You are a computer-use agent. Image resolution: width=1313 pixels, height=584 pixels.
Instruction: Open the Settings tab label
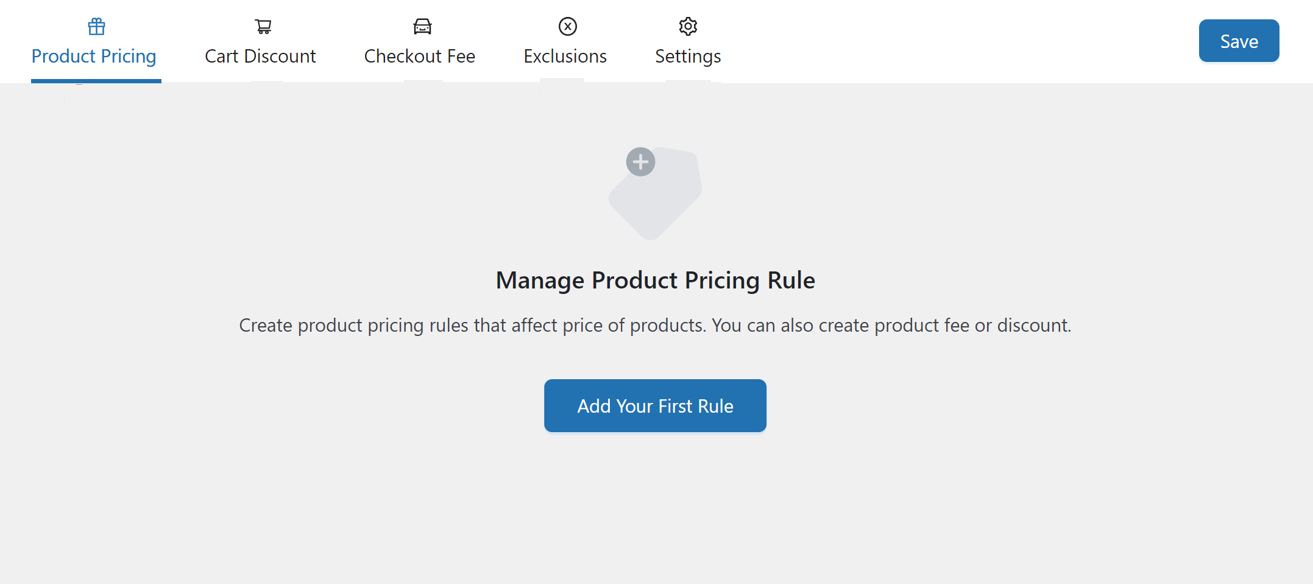coord(688,56)
